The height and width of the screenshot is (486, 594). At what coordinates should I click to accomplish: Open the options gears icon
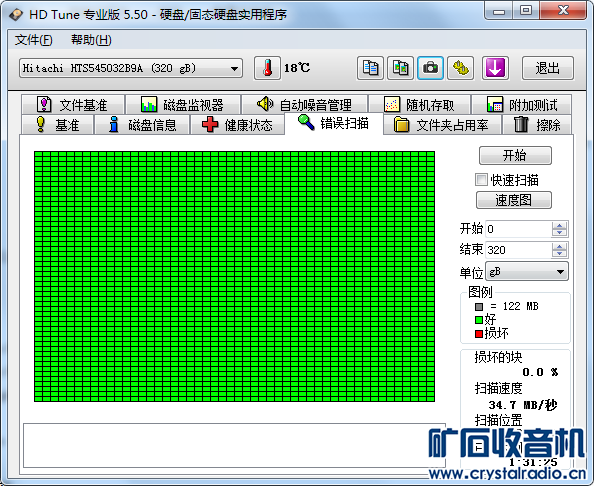(x=460, y=68)
